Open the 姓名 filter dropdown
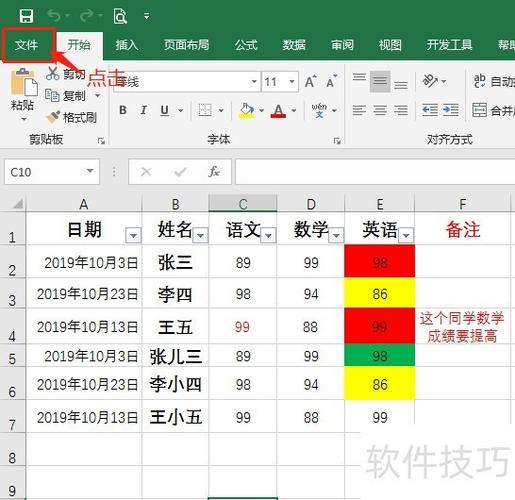The width and height of the screenshot is (515, 500). pos(201,236)
